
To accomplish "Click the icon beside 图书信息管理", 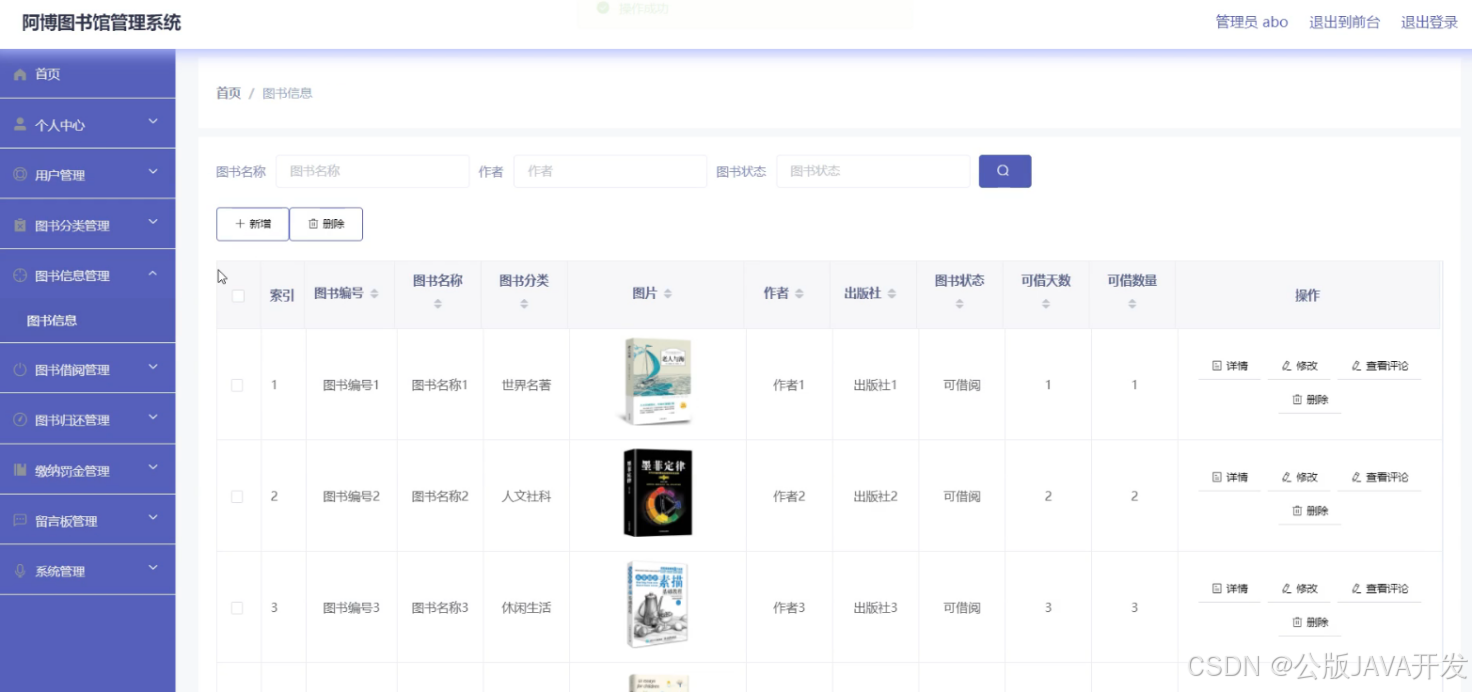I will (x=20, y=276).
